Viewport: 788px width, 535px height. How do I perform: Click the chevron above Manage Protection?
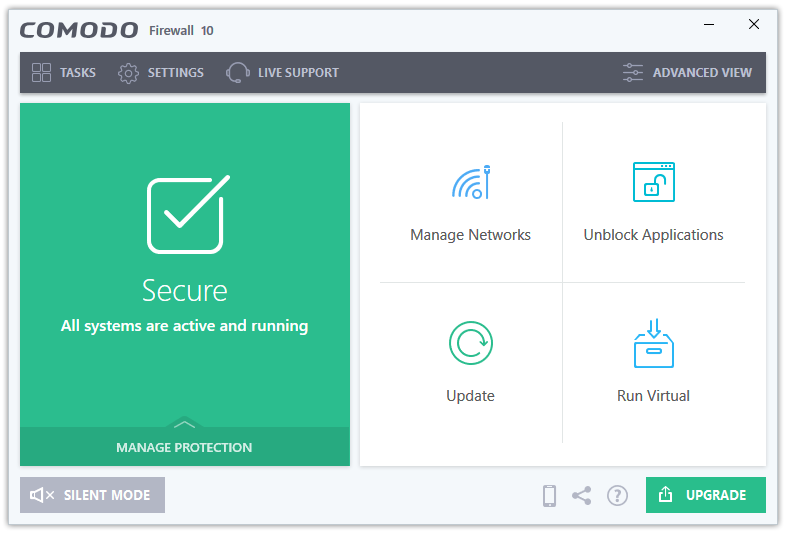pyautogui.click(x=184, y=424)
